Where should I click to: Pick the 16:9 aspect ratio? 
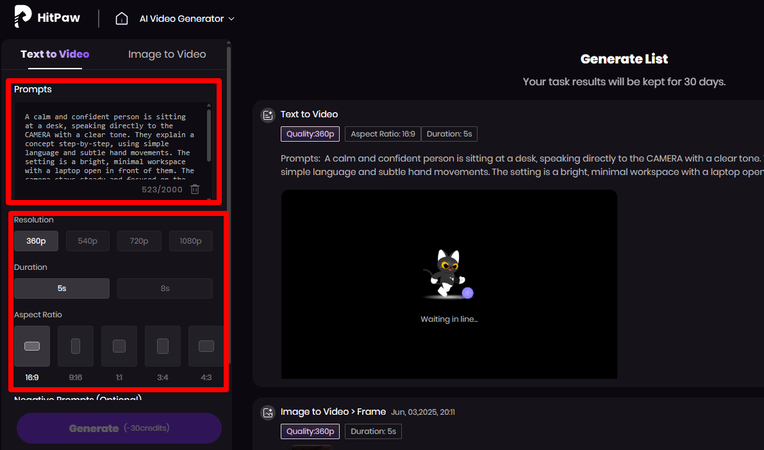(32, 346)
